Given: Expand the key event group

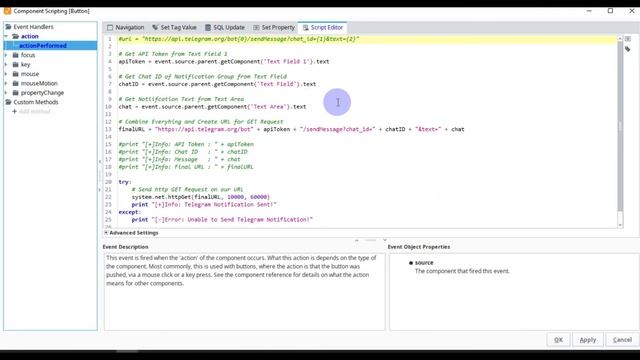Looking at the screenshot, I should (6, 64).
